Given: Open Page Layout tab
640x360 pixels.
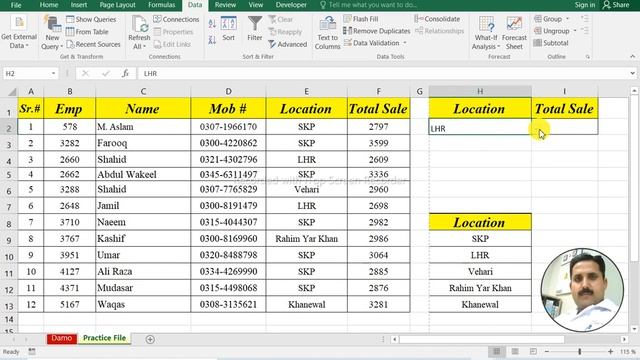Looking at the screenshot, I should click(x=118, y=5).
